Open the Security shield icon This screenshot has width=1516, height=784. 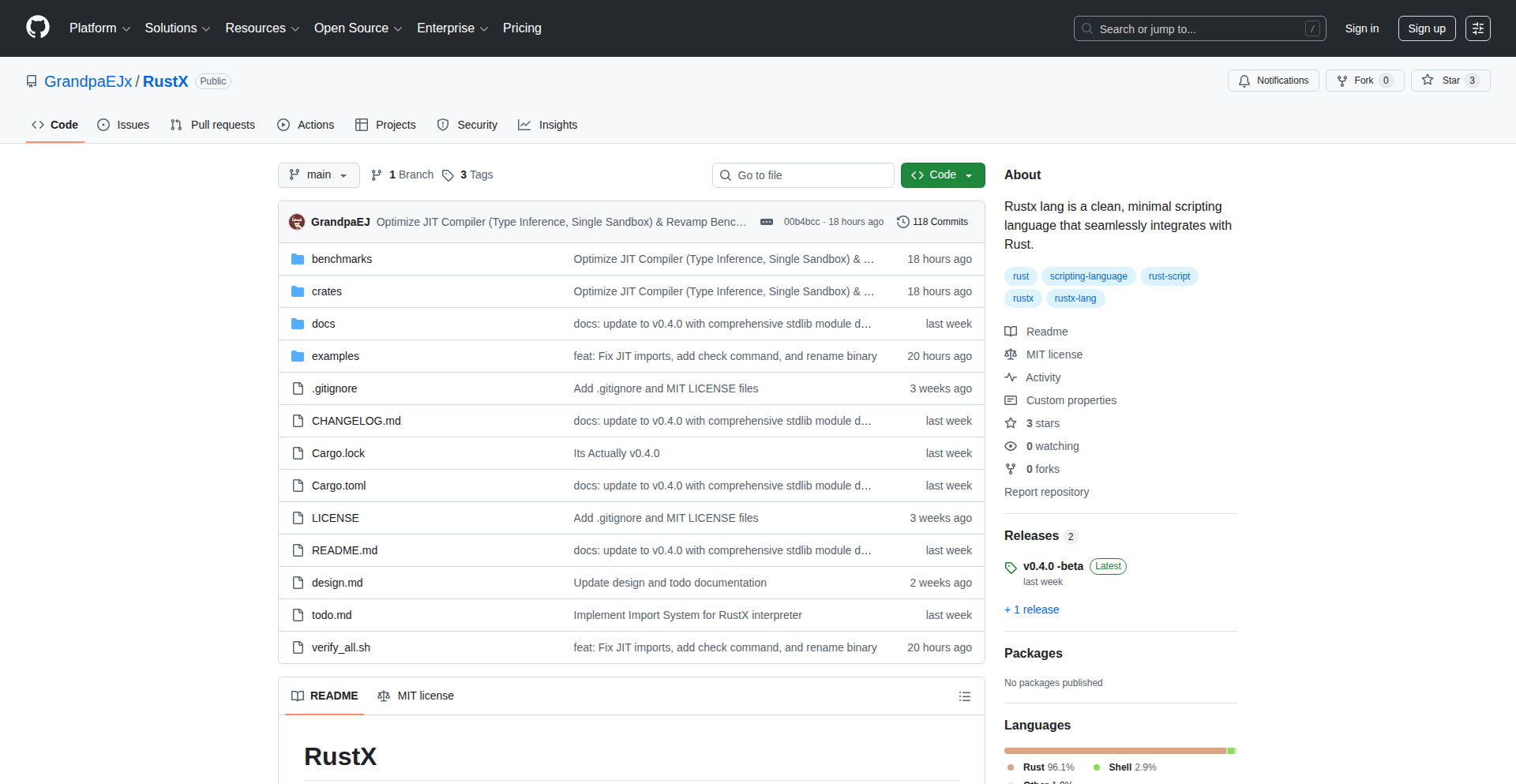(x=443, y=125)
